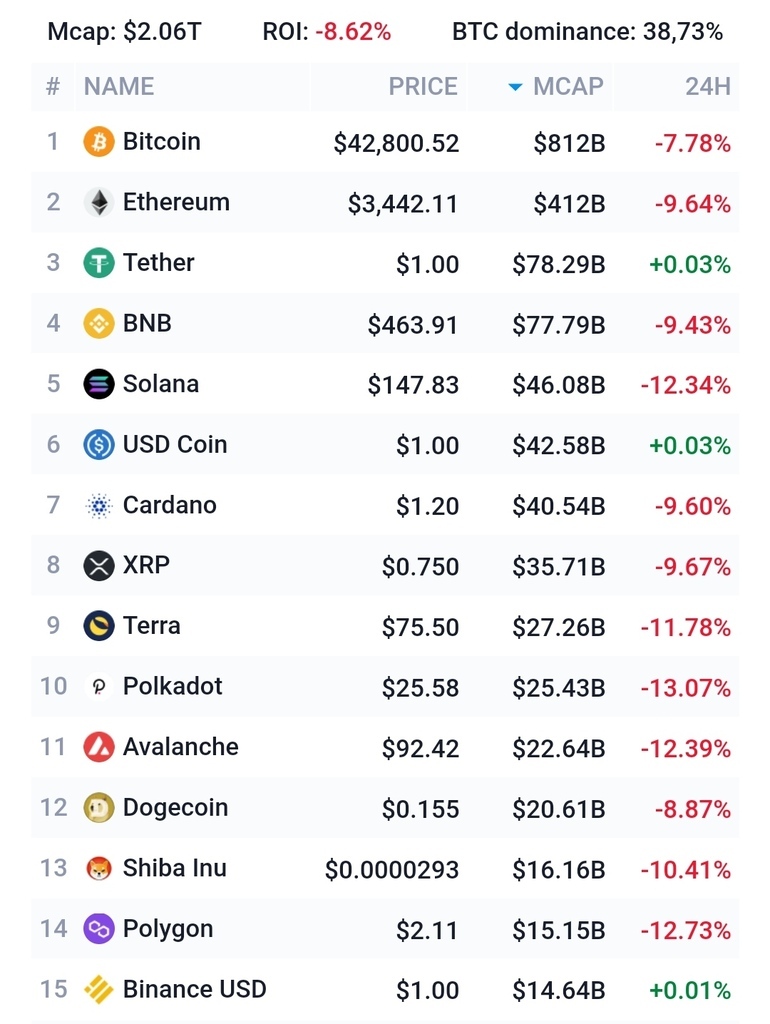This screenshot has width=770, height=1024.
Task: Click the Solana logo icon
Action: pyautogui.click(x=99, y=384)
